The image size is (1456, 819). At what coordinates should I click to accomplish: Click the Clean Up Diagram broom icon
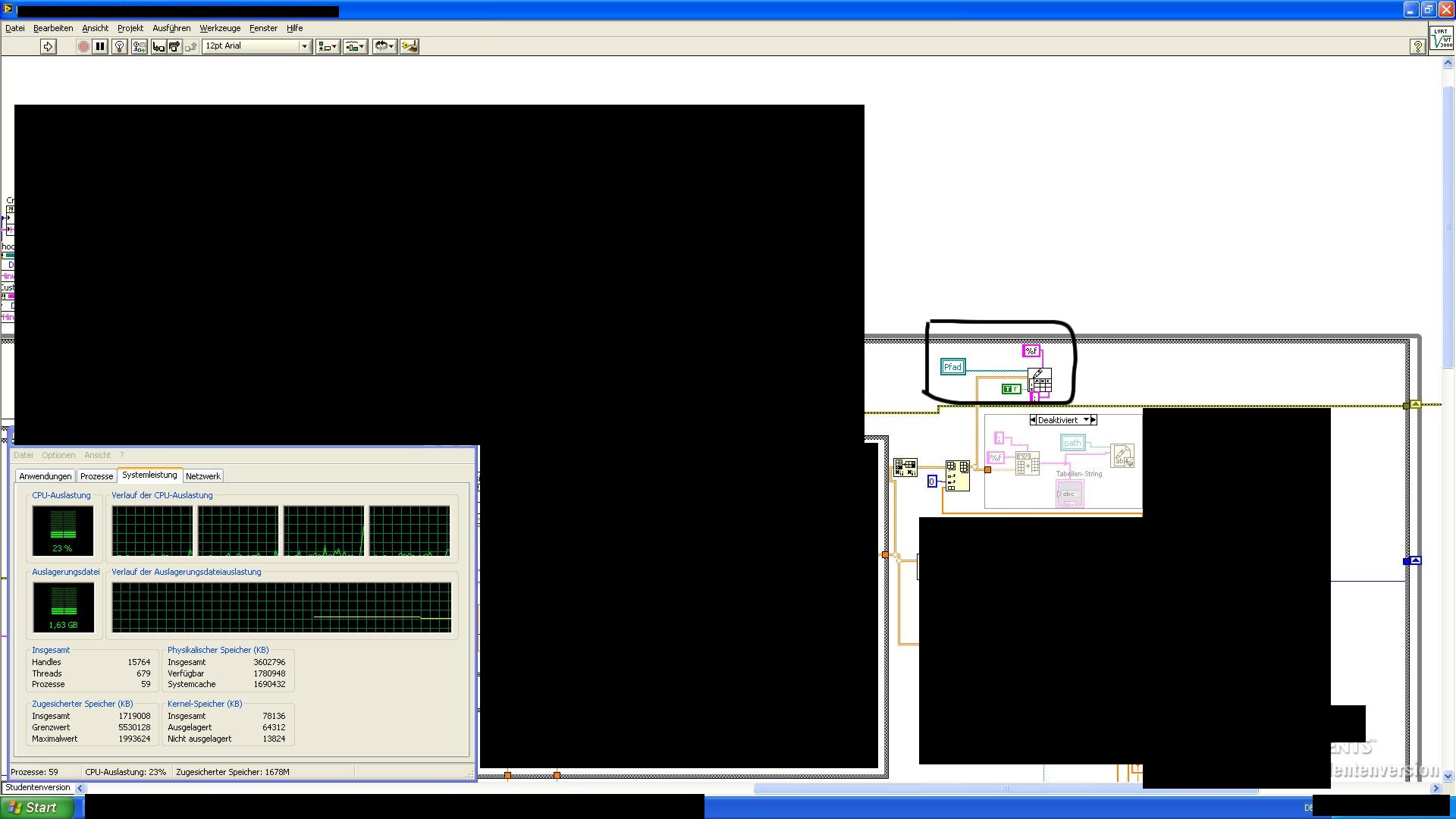click(409, 46)
